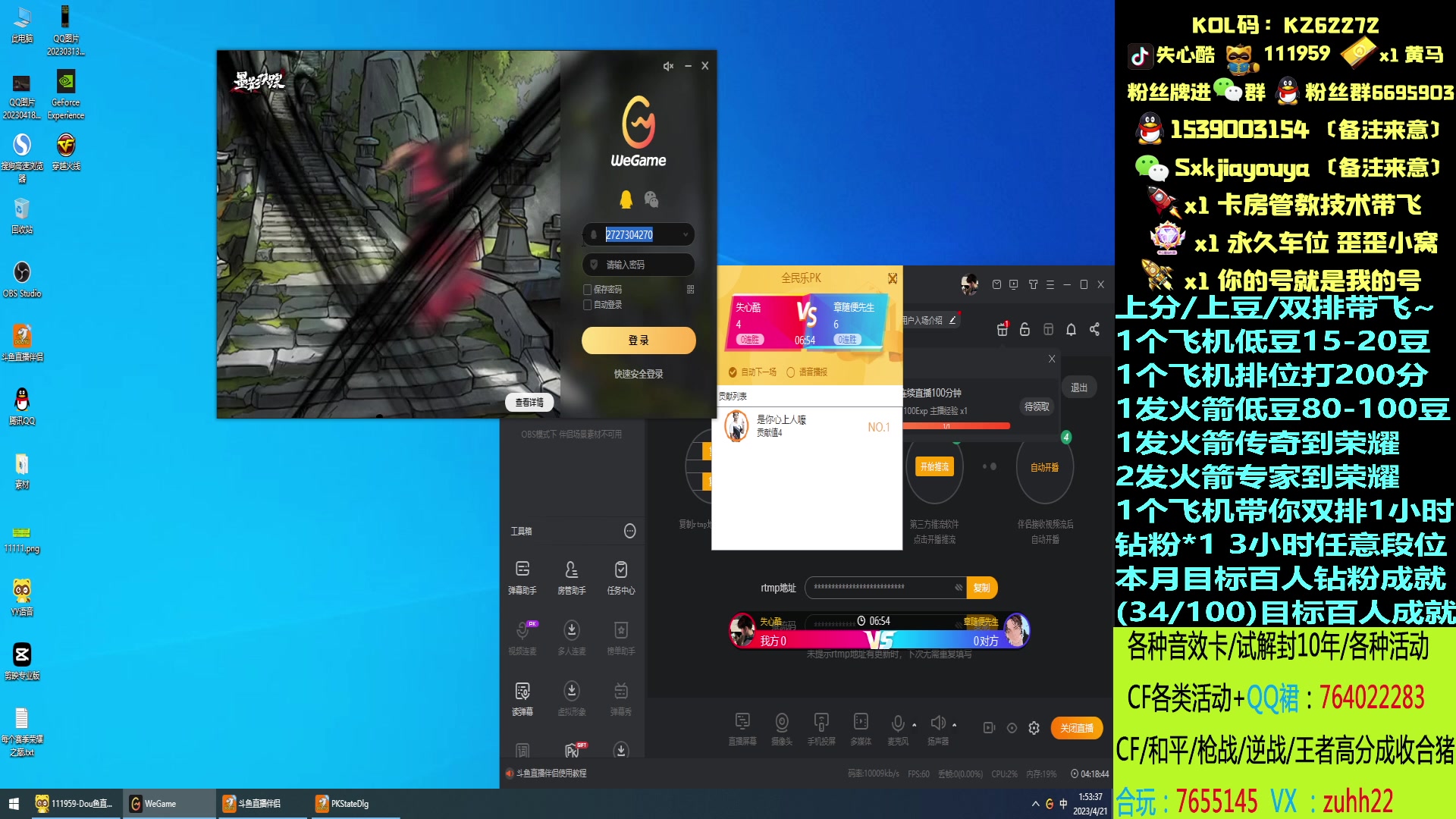Screen dimensions: 1456x819
Task: Add 直播屏幕 screen capture source
Action: click(742, 729)
